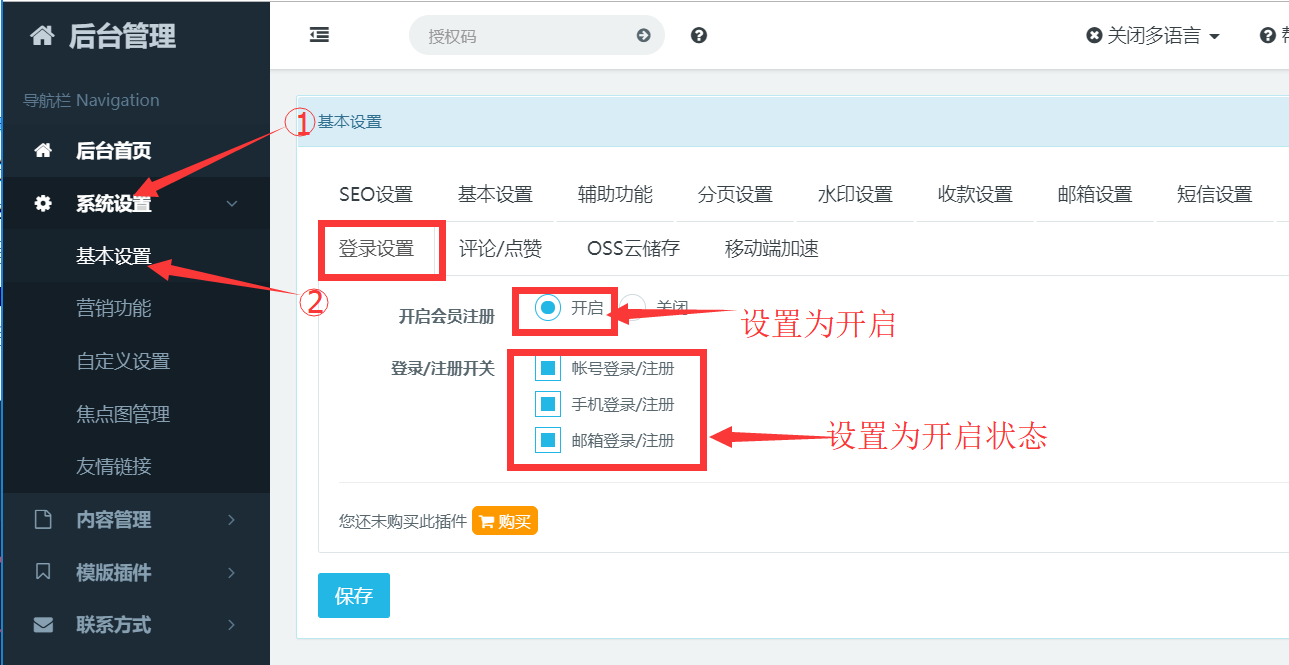Click the envelope icon beside 联系方式
This screenshot has width=1289, height=665.
click(x=43, y=625)
